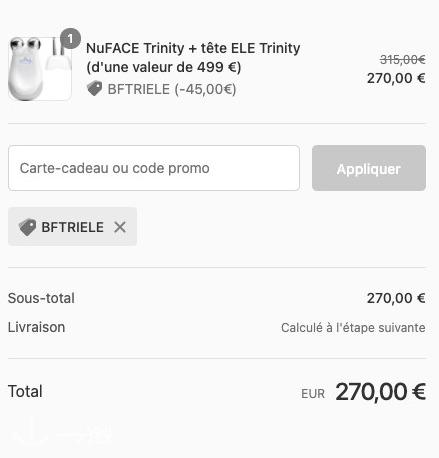Focus the Carte-cadeau ou code promo field
439x458 pixels.
(154, 168)
